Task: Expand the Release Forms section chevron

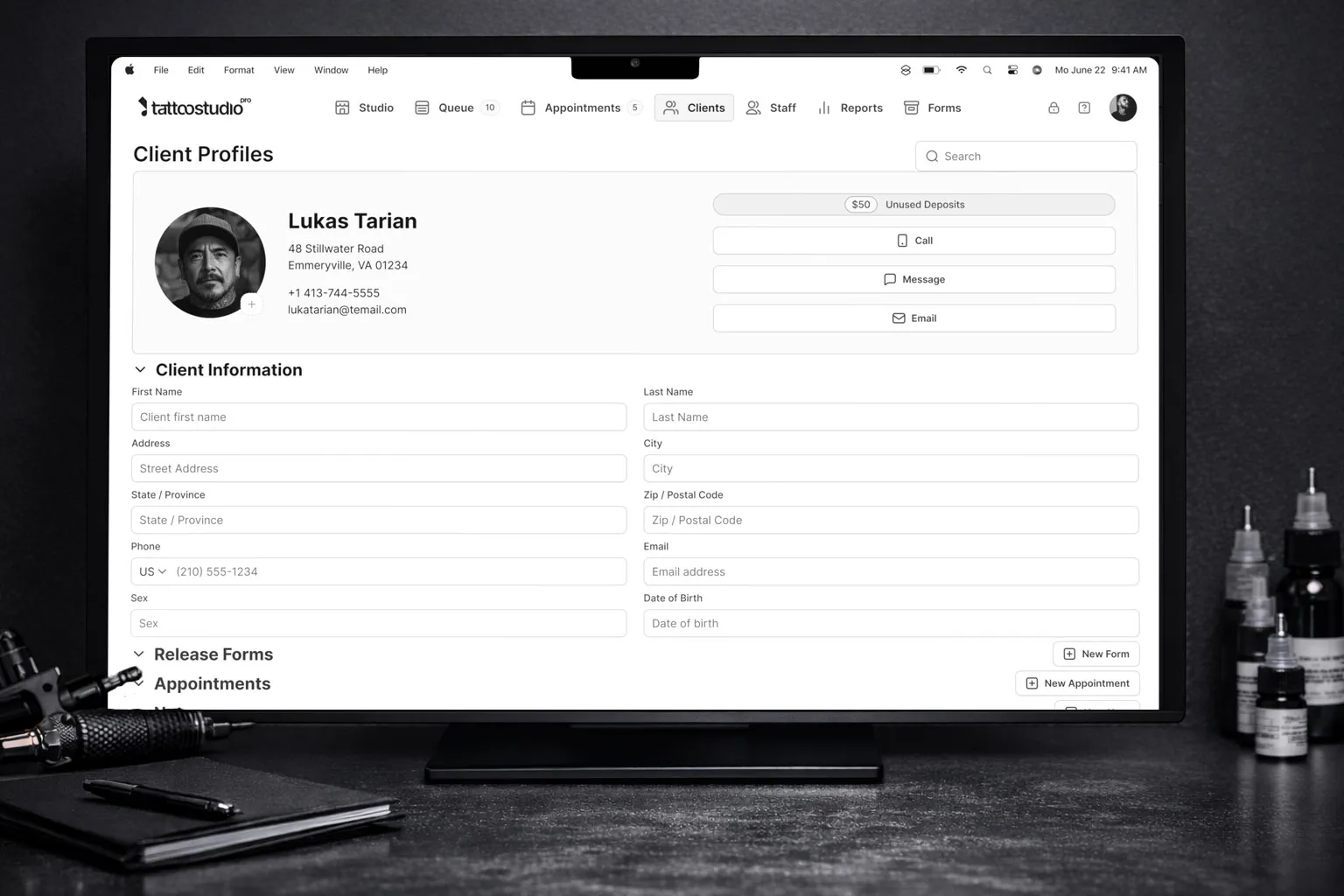Action: pyautogui.click(x=138, y=654)
